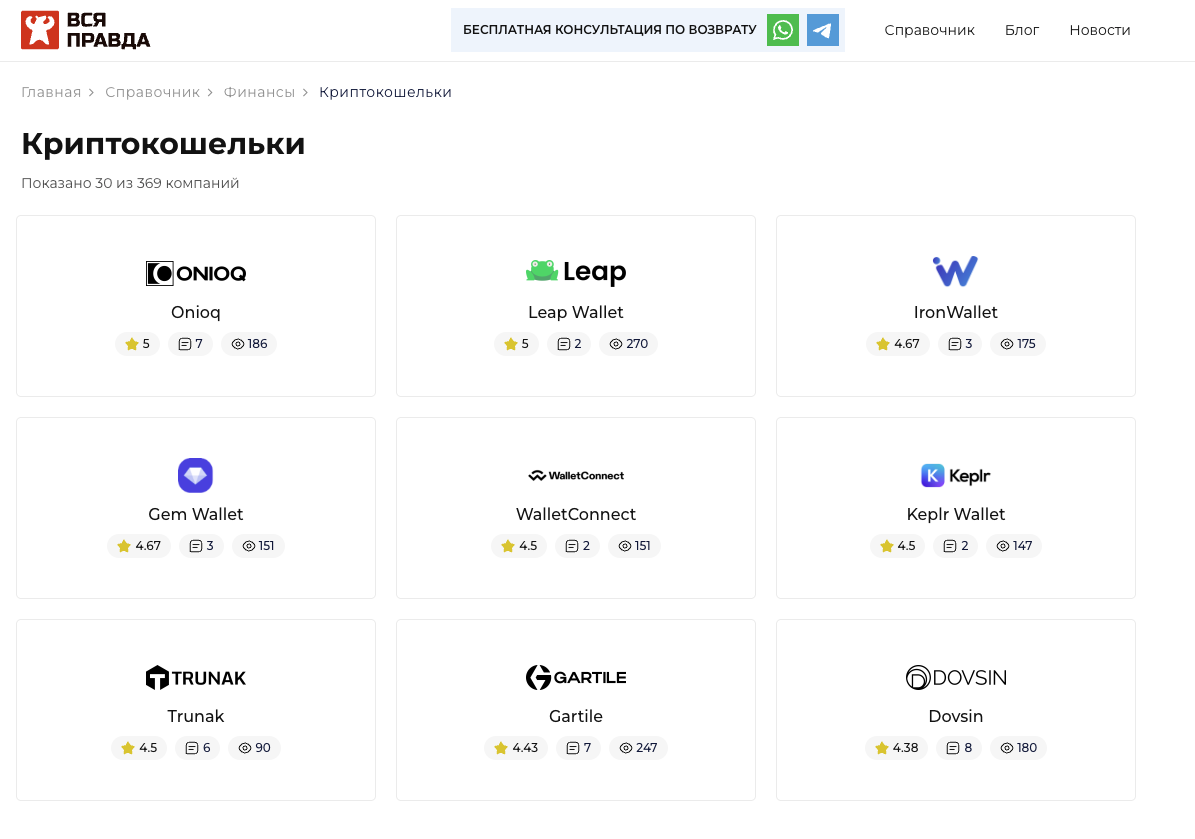Click the Trunak logo
The width and height of the screenshot is (1195, 839).
pos(196,677)
